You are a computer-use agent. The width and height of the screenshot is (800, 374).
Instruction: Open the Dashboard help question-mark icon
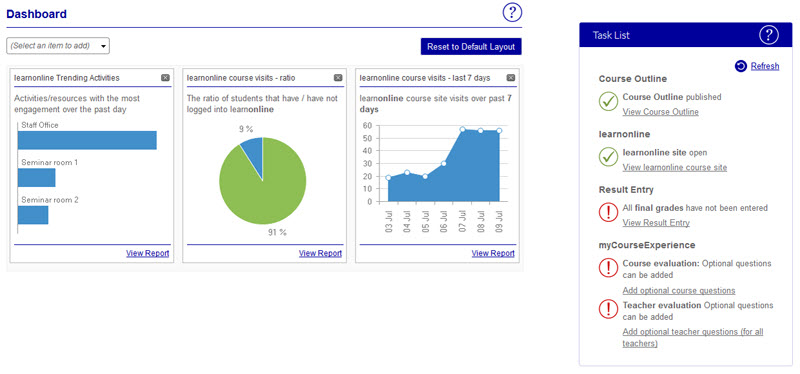(x=512, y=12)
